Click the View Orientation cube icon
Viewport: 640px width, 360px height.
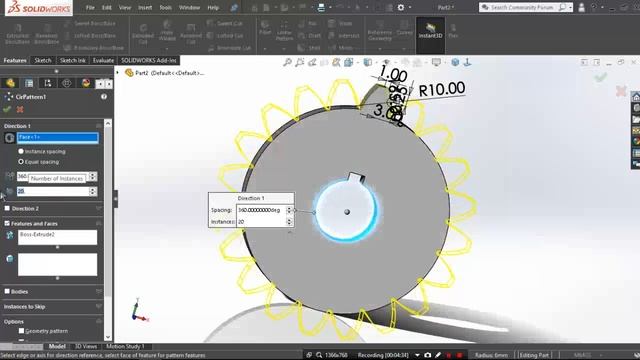click(349, 62)
